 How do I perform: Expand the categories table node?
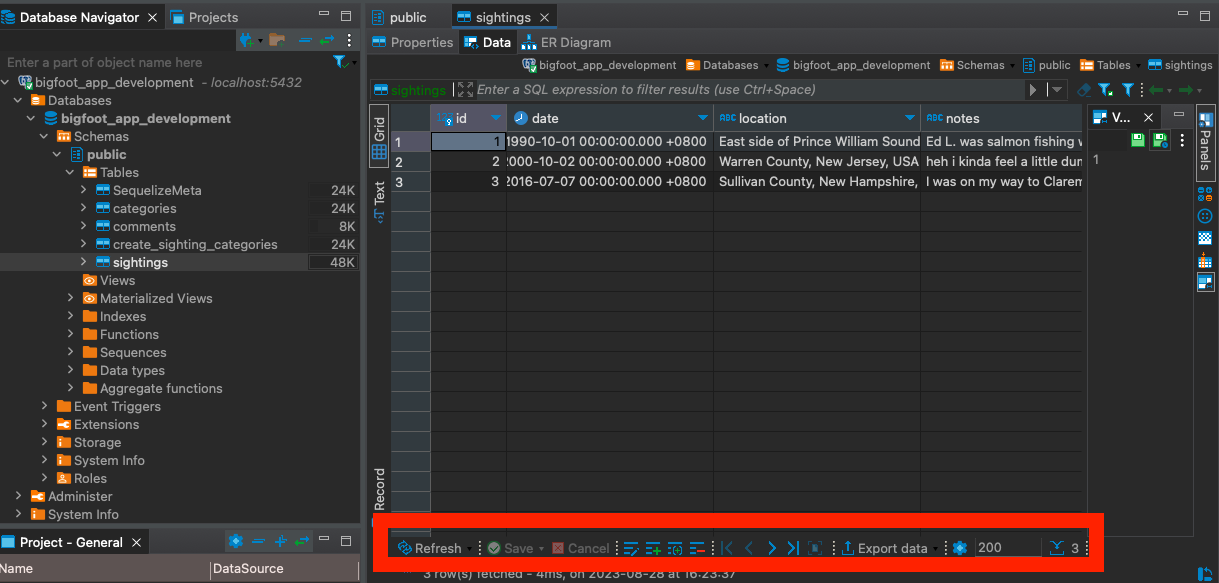click(x=84, y=209)
